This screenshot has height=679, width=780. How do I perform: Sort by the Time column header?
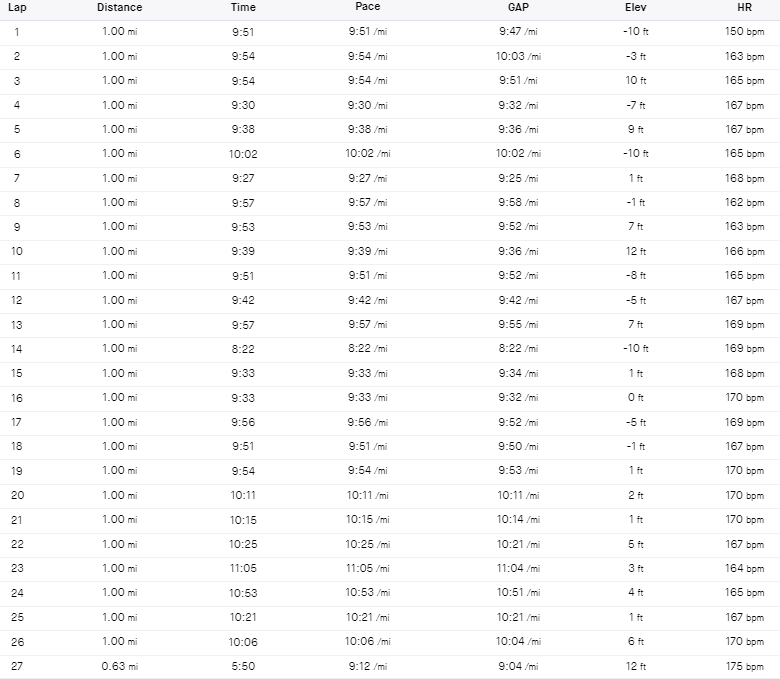243,7
